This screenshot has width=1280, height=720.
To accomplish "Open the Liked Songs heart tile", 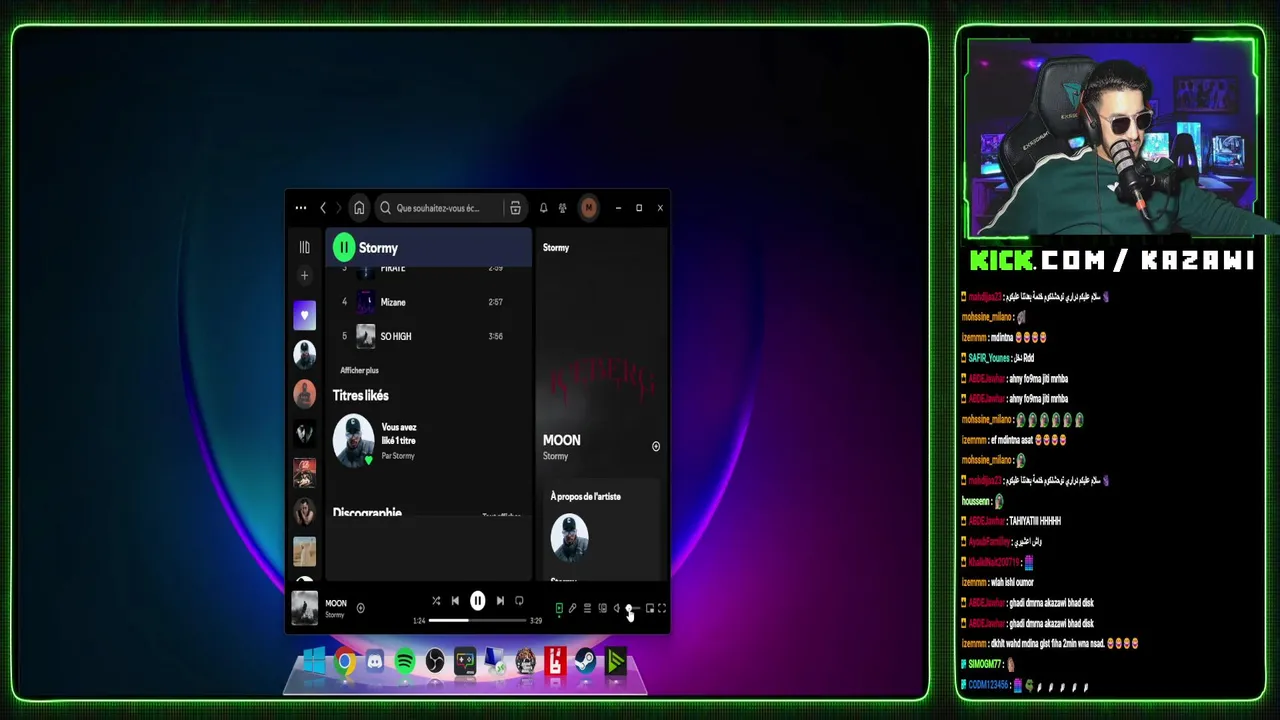I will [305, 316].
